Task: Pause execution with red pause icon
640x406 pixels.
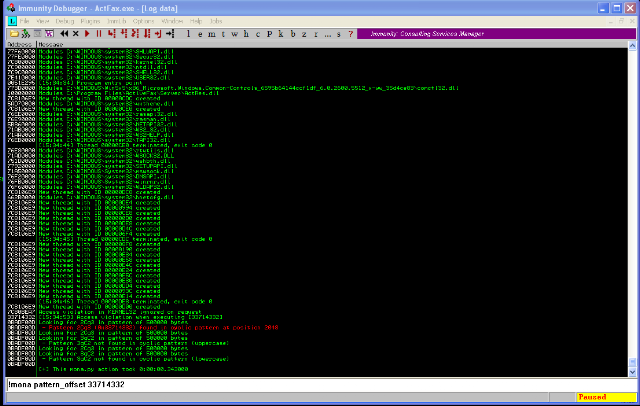Action: click(x=99, y=34)
